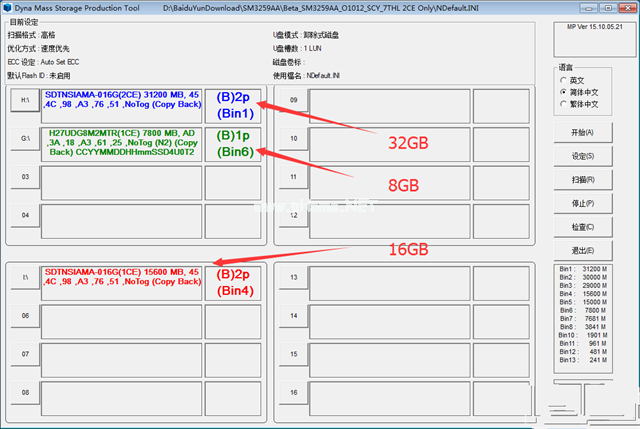
Task: Select the 英文 language option
Action: (564, 80)
